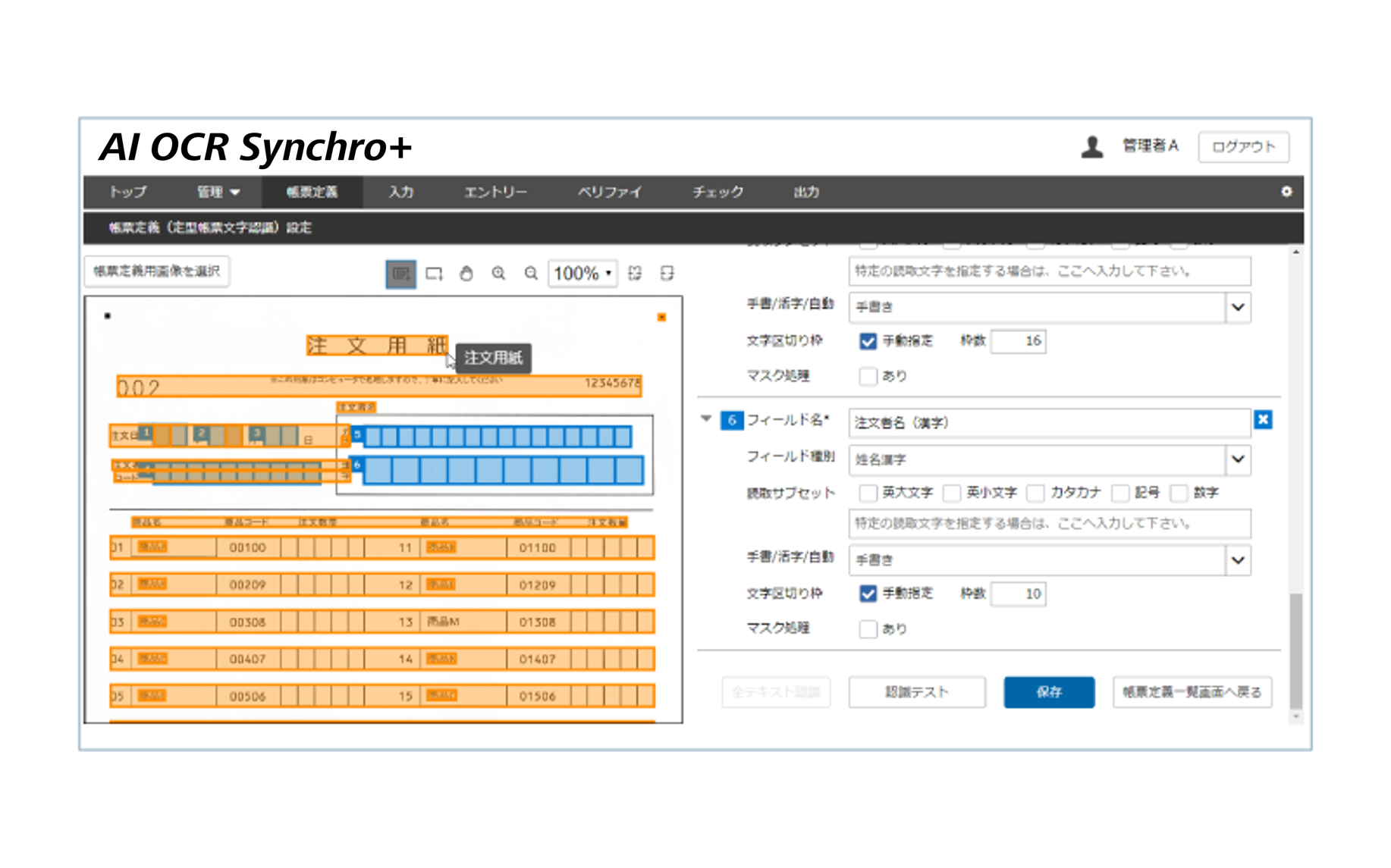Click the greyed 全テキスト認識 button
This screenshot has width=1391, height=868.
[775, 692]
